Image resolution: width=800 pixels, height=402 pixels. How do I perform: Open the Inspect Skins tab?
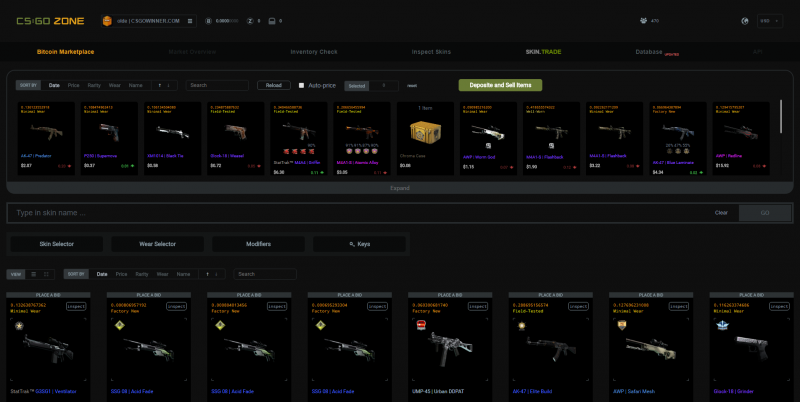[431, 52]
